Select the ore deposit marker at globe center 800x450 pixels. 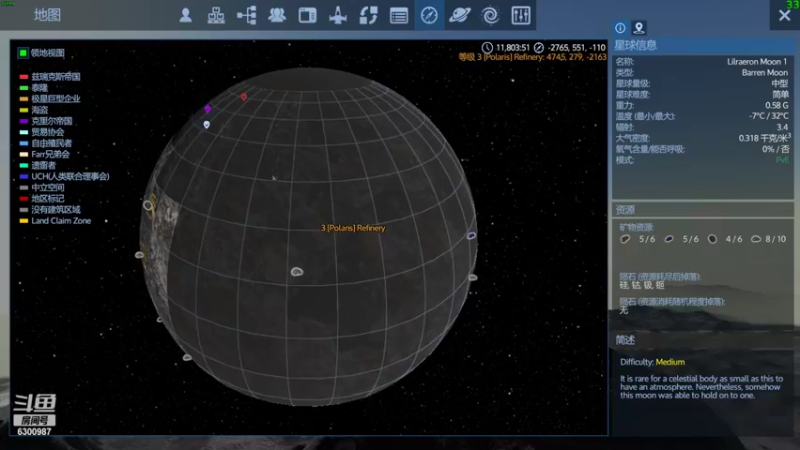297,272
